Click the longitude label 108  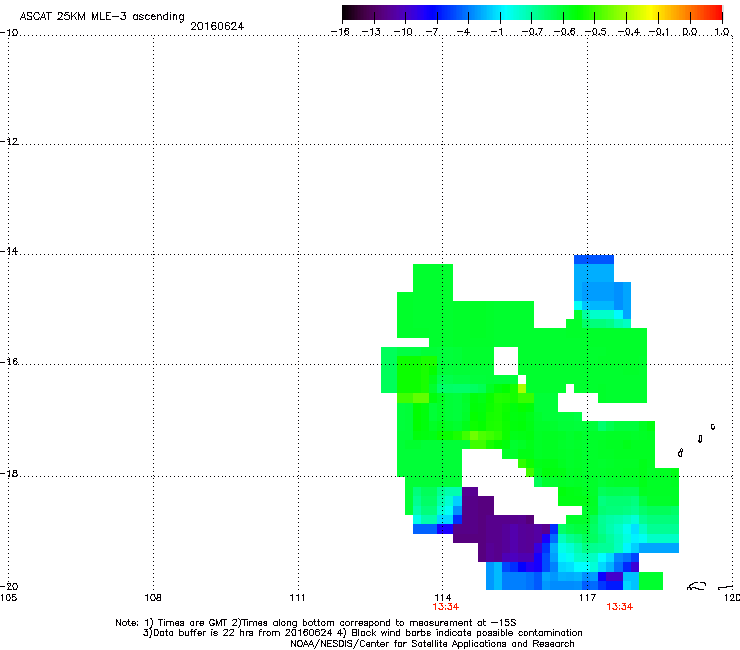click(153, 598)
